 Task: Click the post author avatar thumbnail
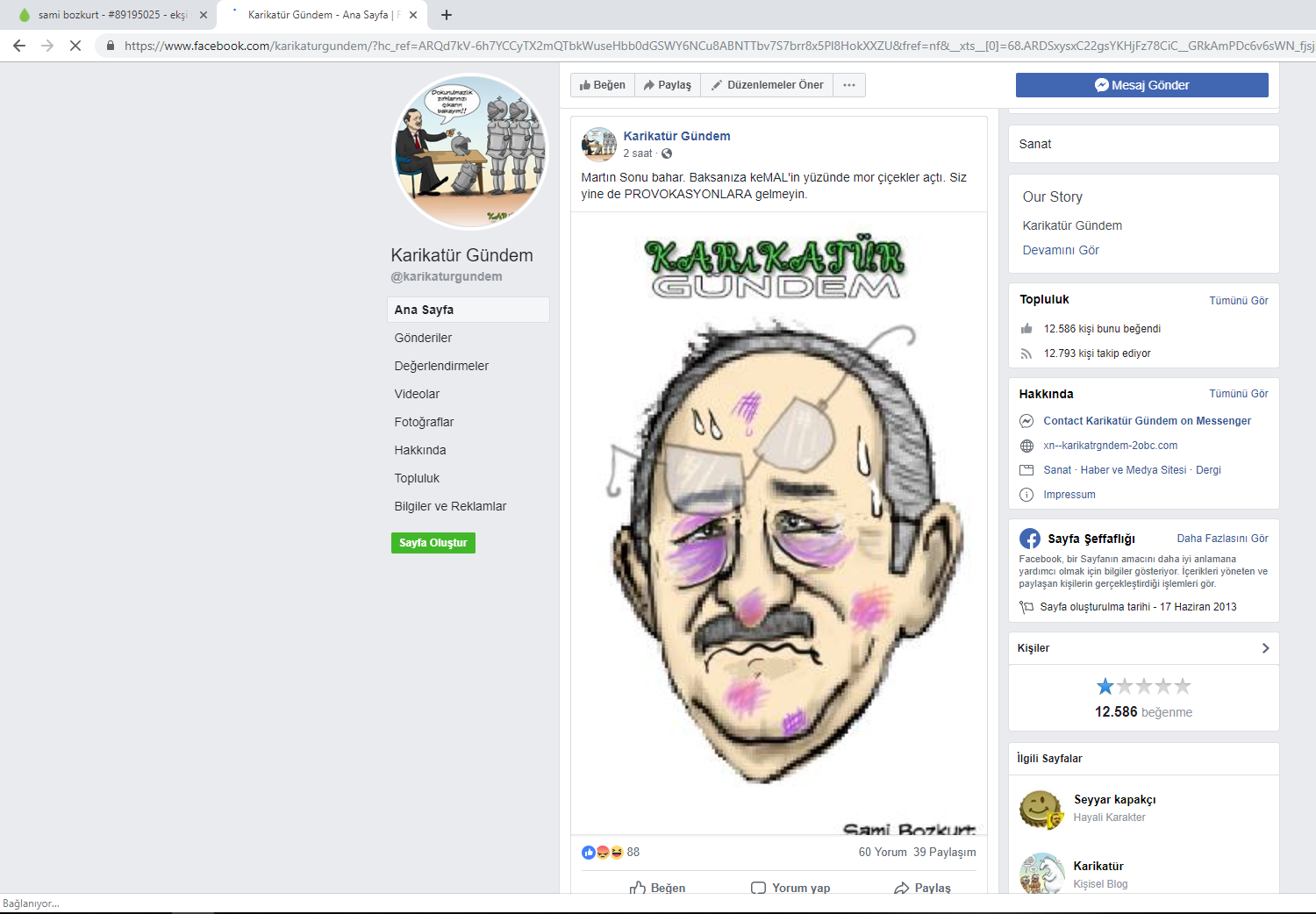tap(599, 144)
